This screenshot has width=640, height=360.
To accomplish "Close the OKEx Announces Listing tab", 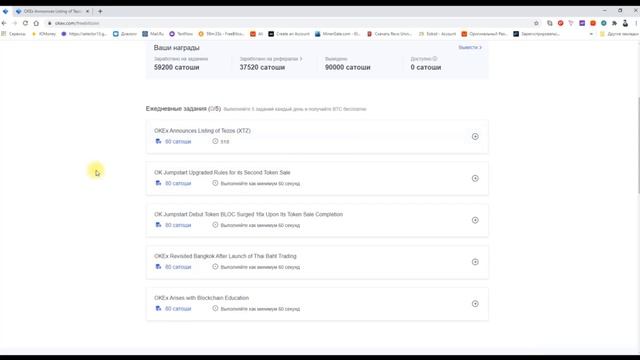I will click(x=87, y=11).
